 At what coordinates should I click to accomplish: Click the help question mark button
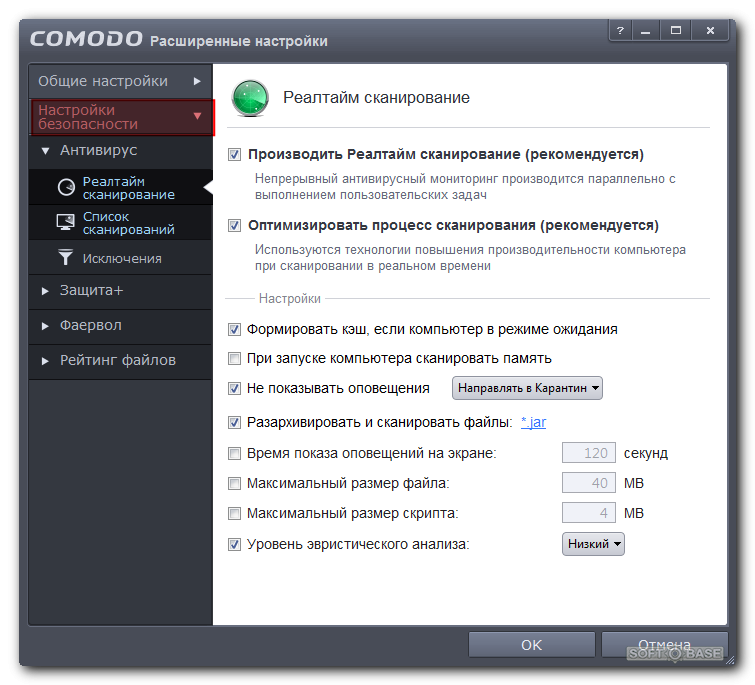coord(621,31)
